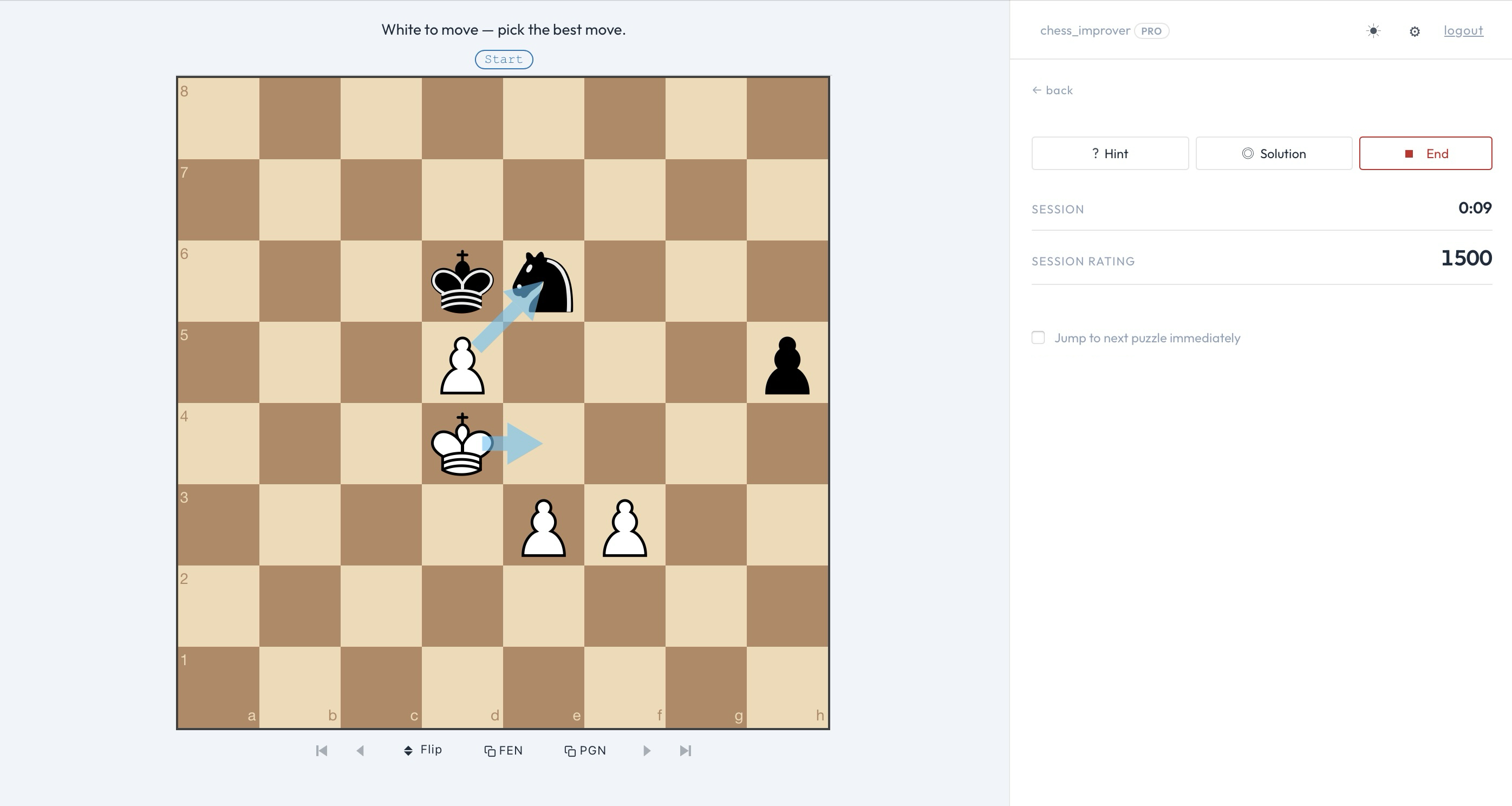Jump to first move navigation icon
Viewport: 1512px width, 806px height.
tap(321, 751)
